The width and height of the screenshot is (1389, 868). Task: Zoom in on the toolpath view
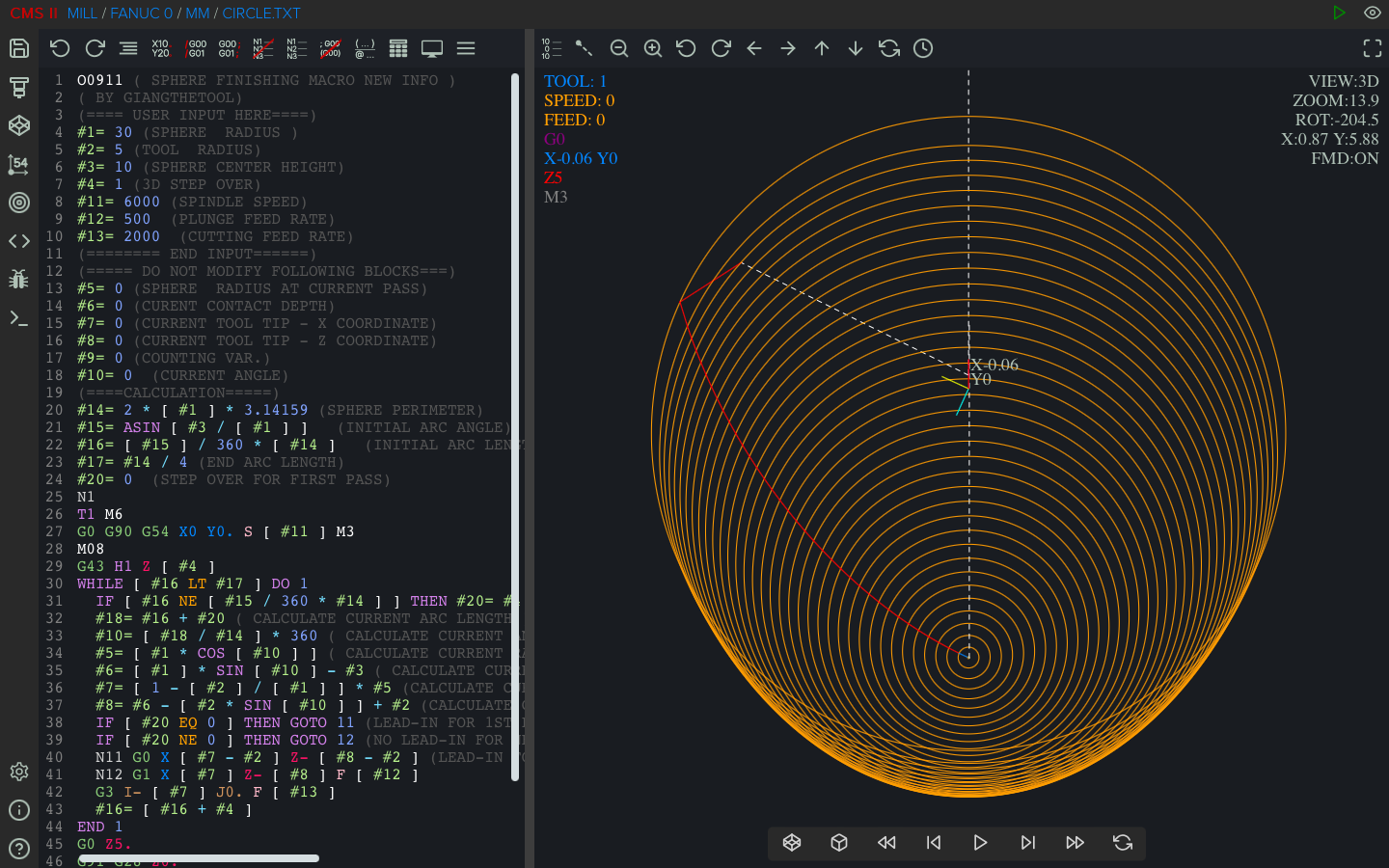[x=653, y=48]
